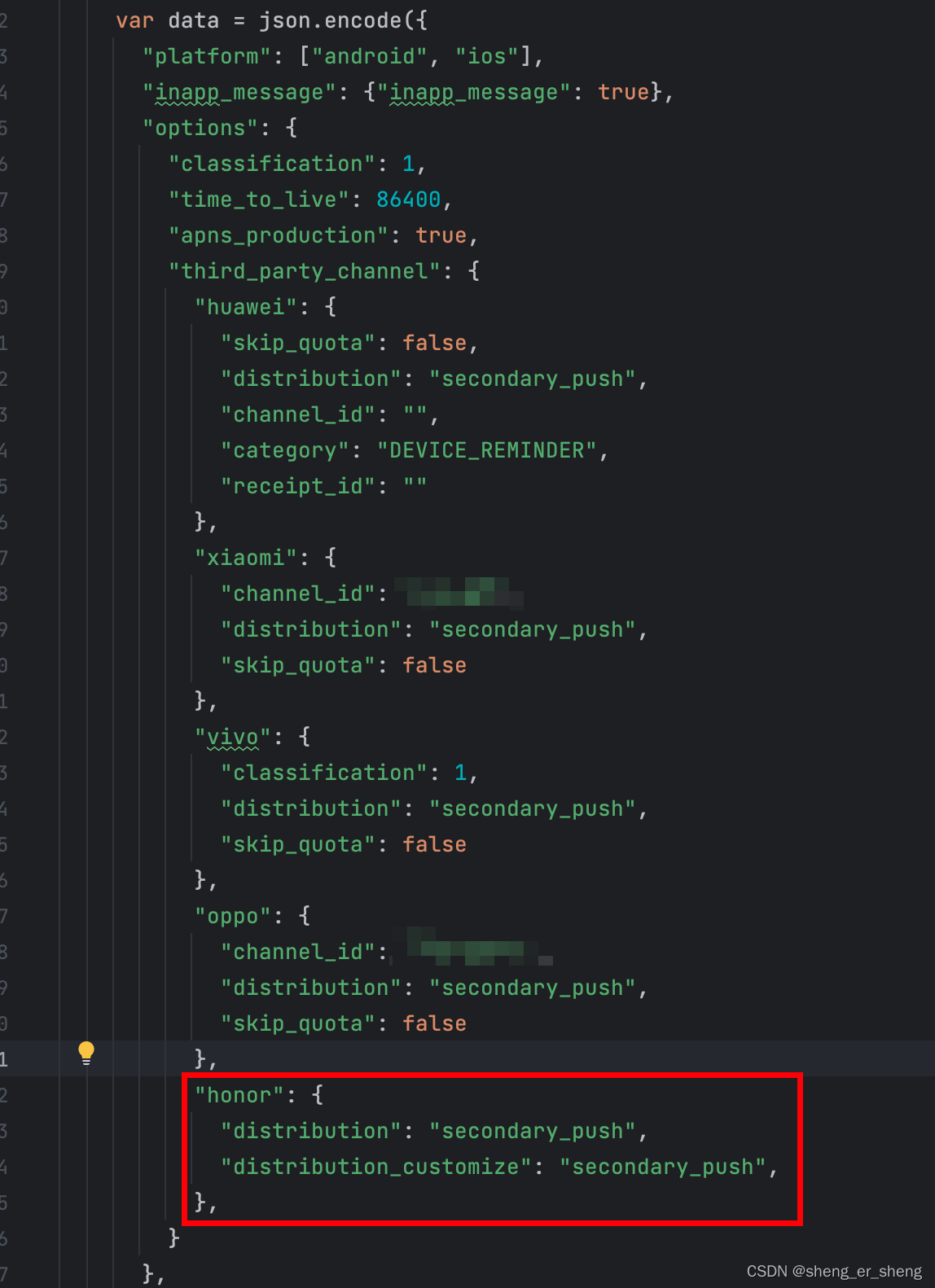
Task: Click the "time_to_live" key
Action: pos(259,199)
